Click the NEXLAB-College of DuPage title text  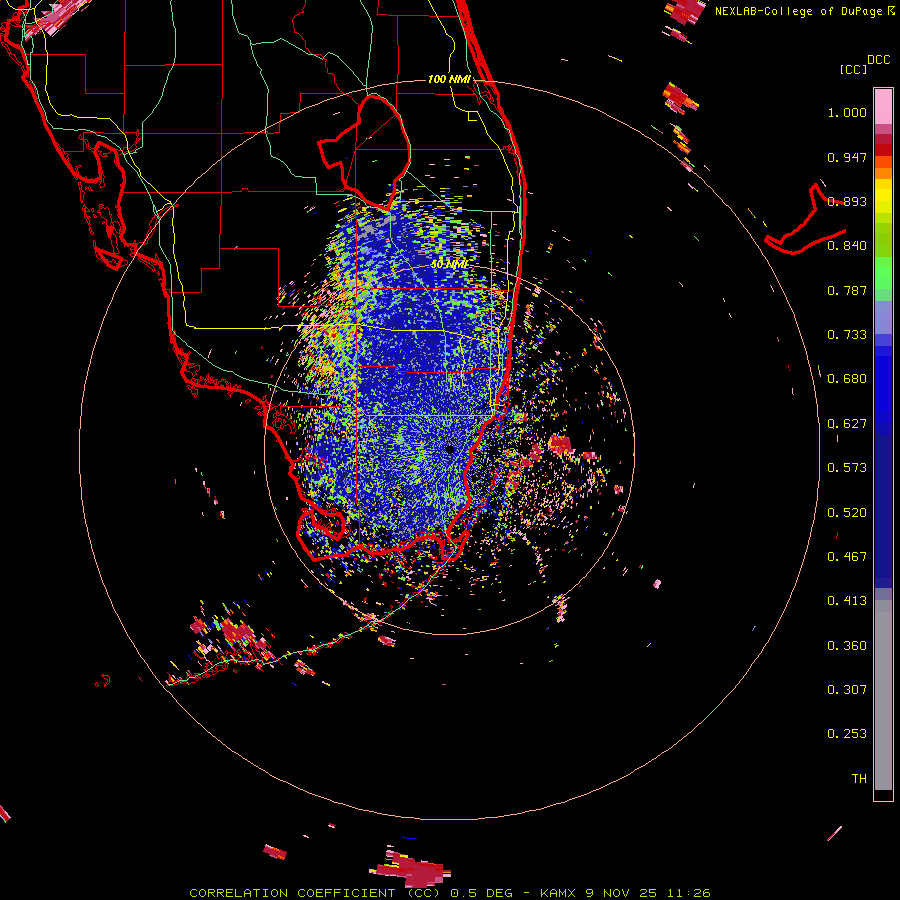[x=799, y=11]
